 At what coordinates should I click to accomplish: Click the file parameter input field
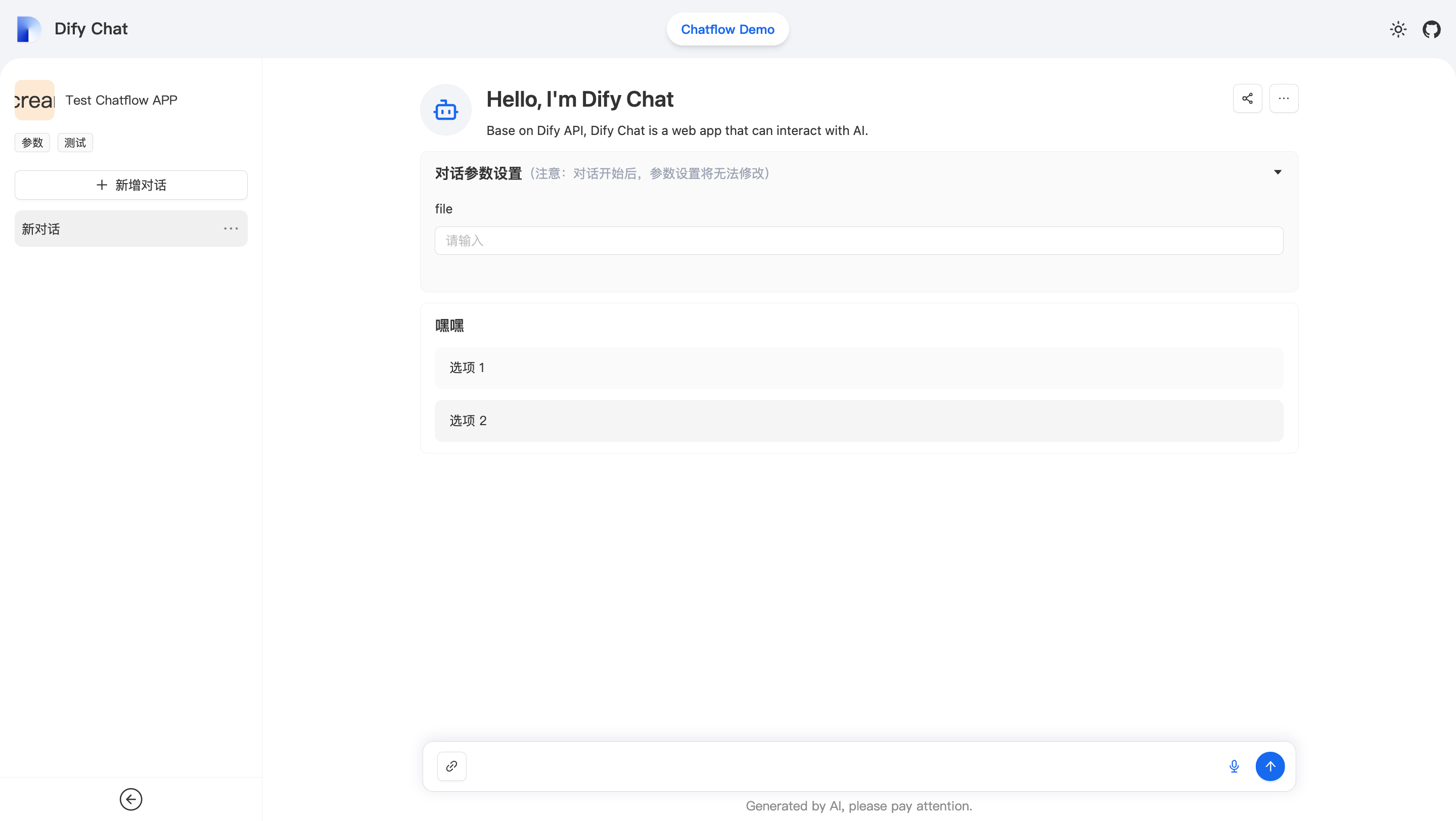pos(858,241)
